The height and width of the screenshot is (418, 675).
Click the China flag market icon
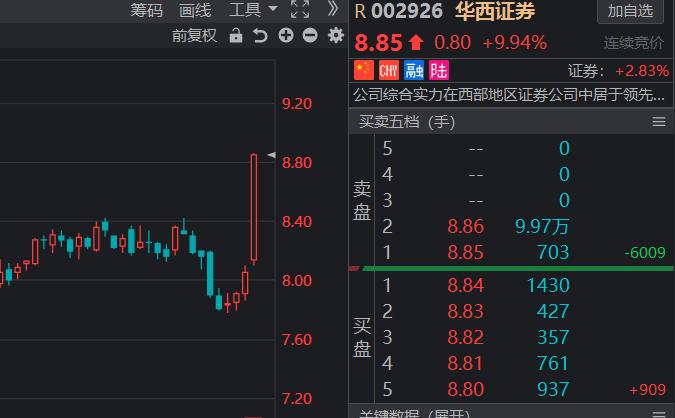[364, 70]
